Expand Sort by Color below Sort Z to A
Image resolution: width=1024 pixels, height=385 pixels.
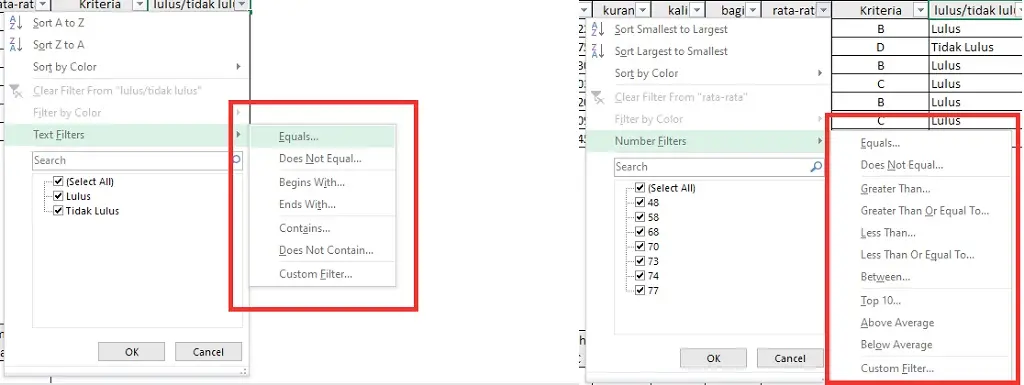pyautogui.click(x=238, y=67)
